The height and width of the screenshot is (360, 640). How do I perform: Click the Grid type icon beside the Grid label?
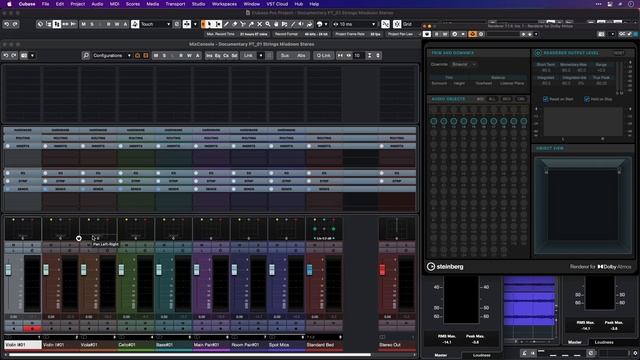click(397, 24)
